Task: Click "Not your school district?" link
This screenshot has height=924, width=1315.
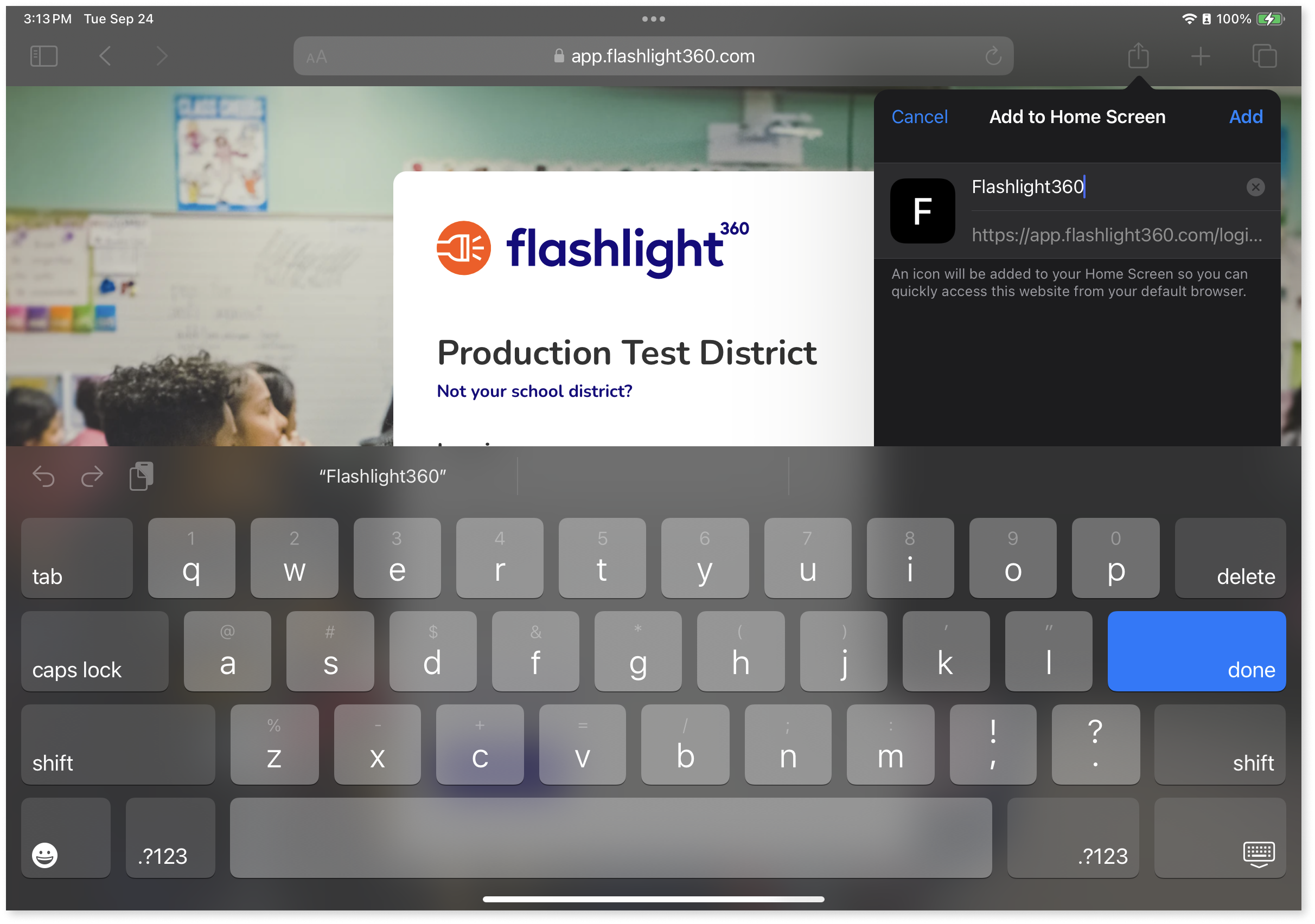Action: tap(534, 391)
